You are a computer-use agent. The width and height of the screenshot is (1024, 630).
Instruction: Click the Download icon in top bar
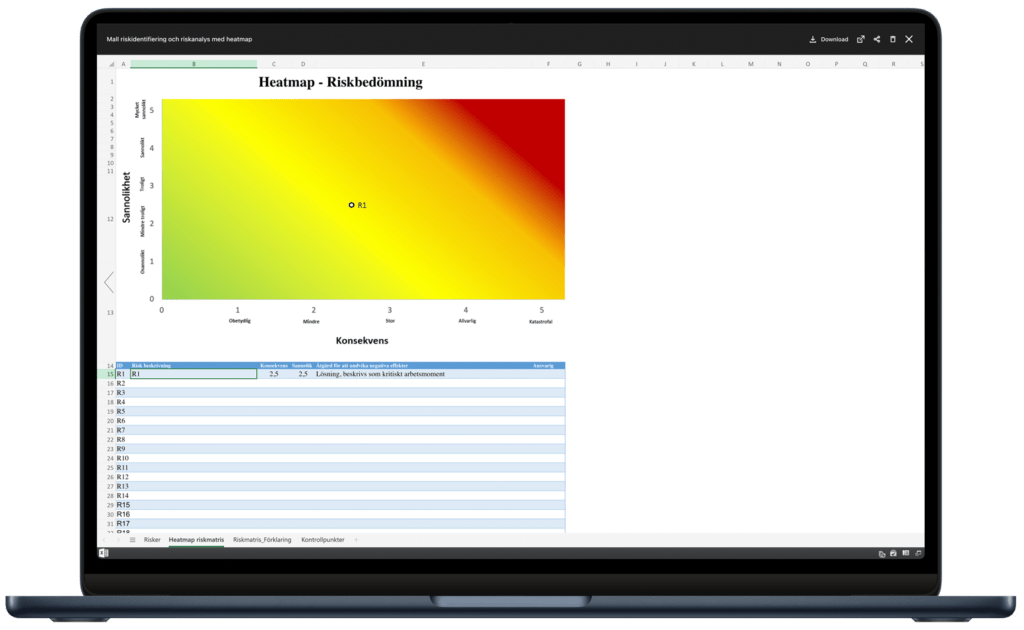click(813, 40)
